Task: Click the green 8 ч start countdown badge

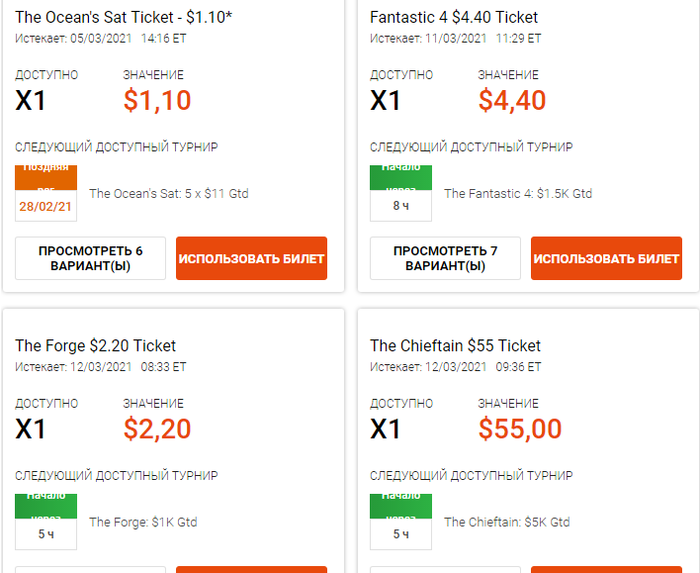Action: coord(401,193)
